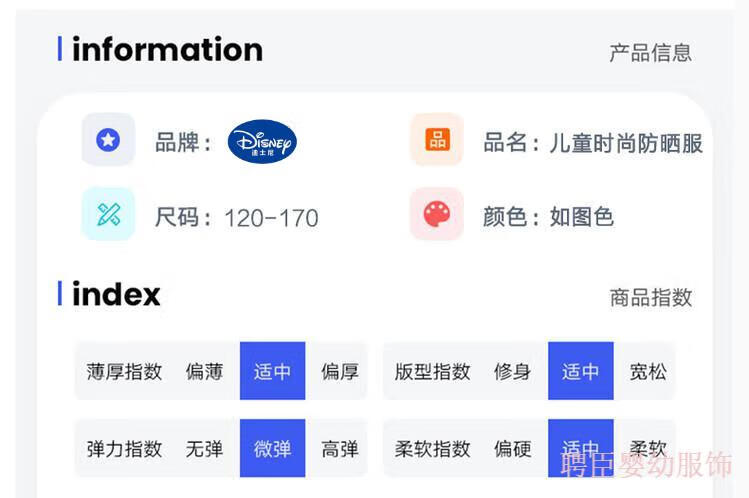This screenshot has height=498, width=749.
Task: Click the blue star brand icon
Action: [x=108, y=140]
